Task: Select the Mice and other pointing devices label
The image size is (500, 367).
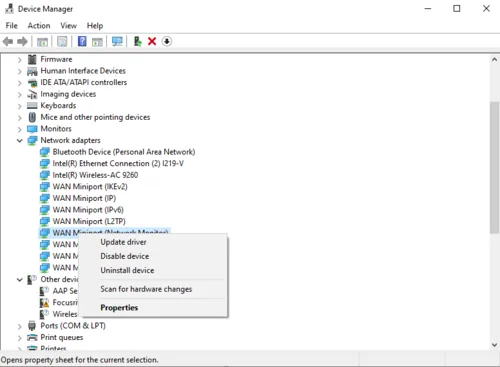Action: pyautogui.click(x=95, y=117)
